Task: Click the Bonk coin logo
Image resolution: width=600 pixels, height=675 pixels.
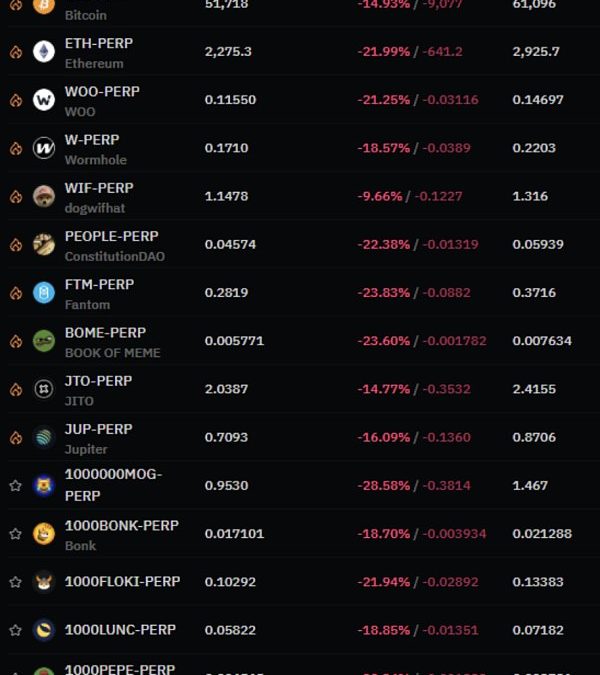Action: point(44,534)
